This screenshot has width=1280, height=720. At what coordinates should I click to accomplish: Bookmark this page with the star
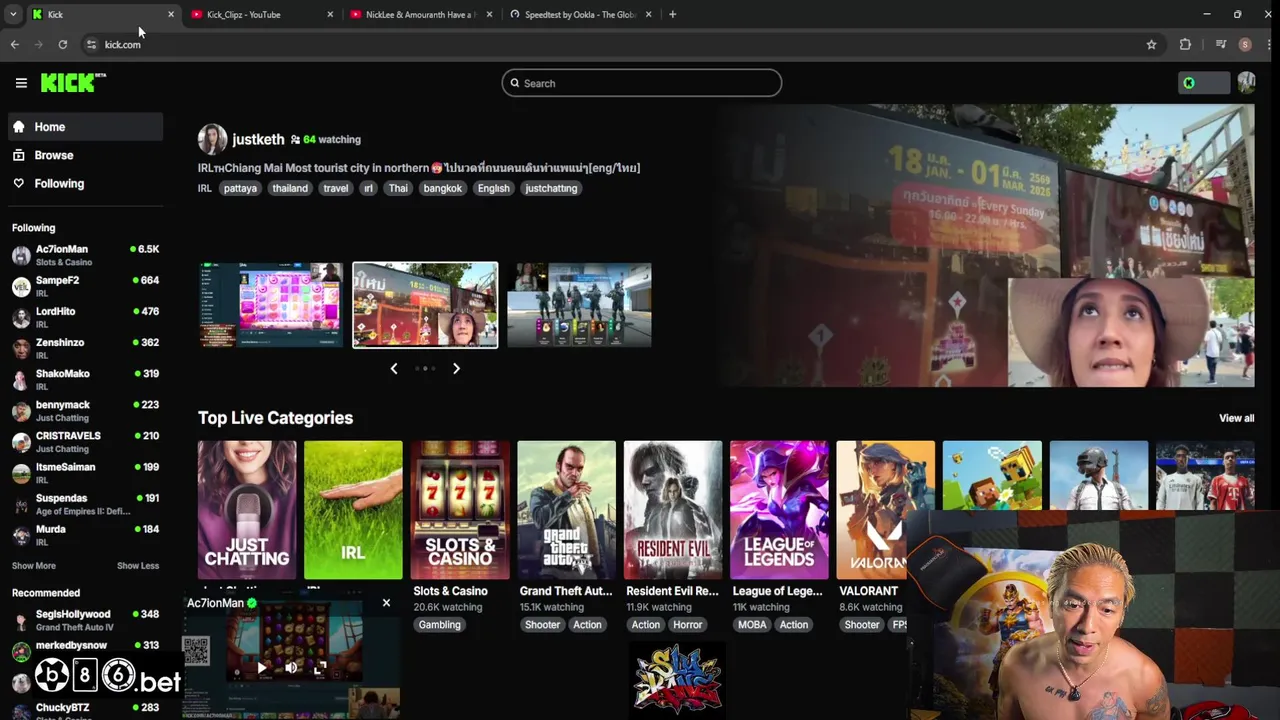click(x=1151, y=44)
